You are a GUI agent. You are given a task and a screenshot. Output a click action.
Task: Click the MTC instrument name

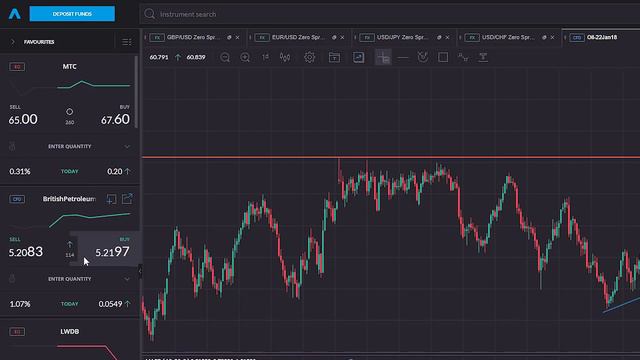(69, 67)
